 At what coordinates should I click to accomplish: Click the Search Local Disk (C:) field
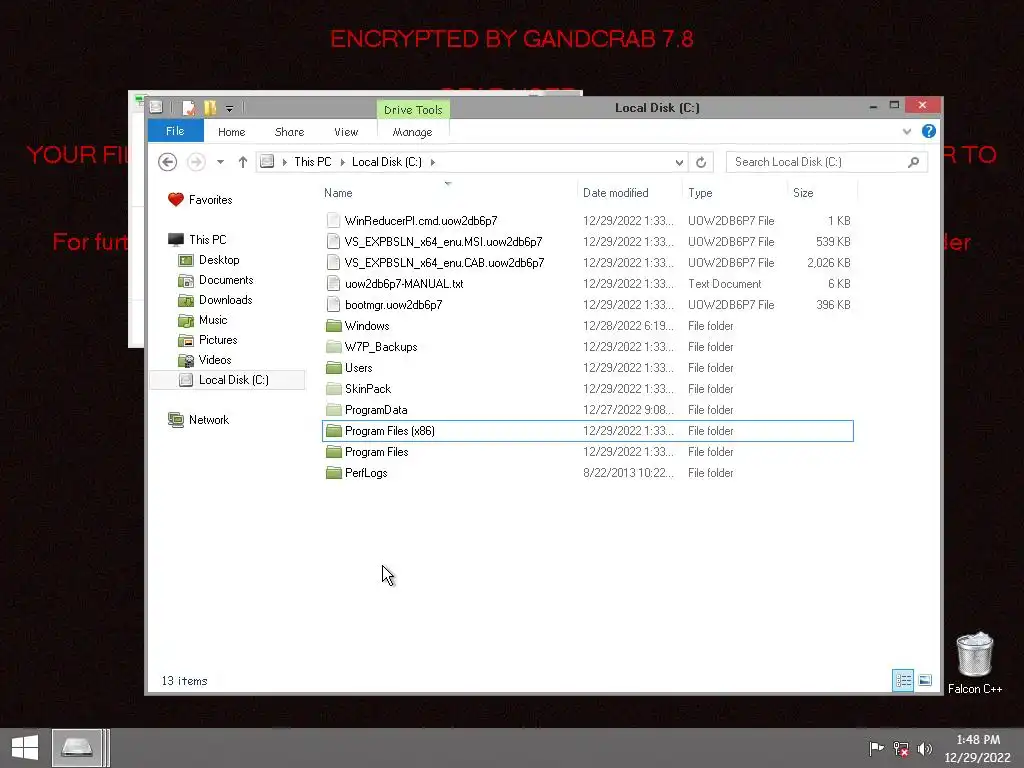827,162
